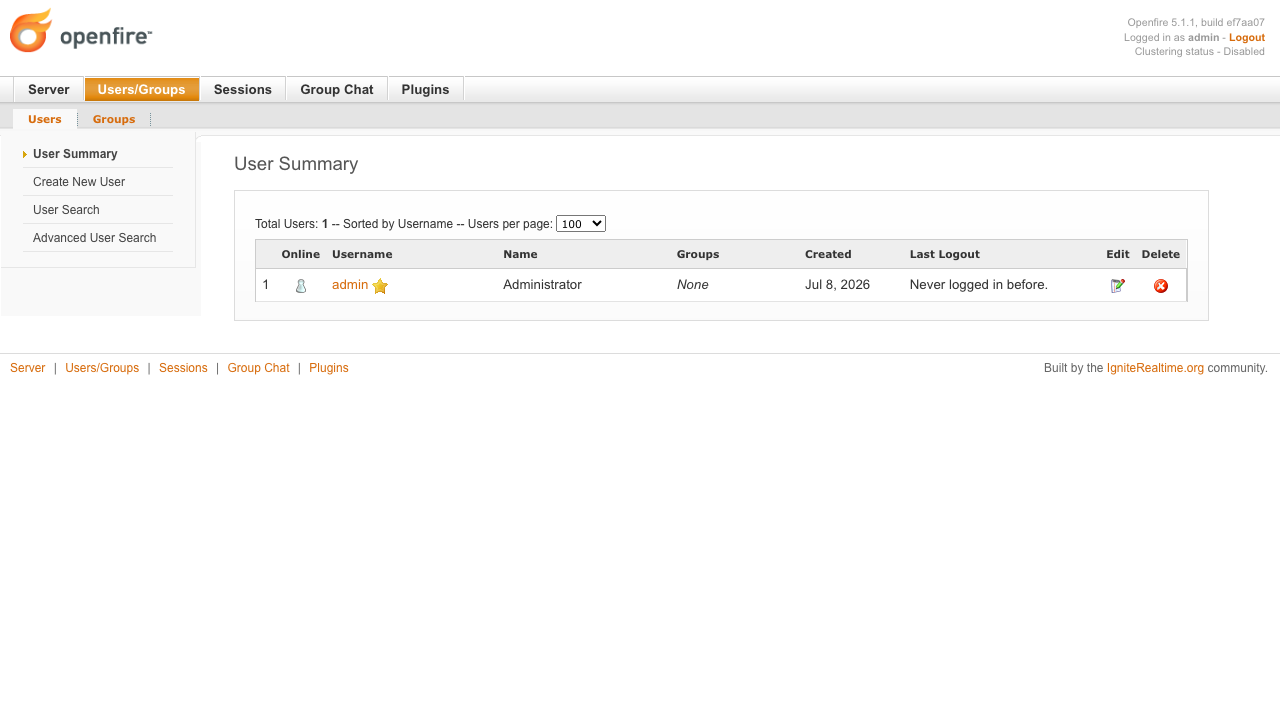Open the Plugins tab
The image size is (1280, 720).
426,89
